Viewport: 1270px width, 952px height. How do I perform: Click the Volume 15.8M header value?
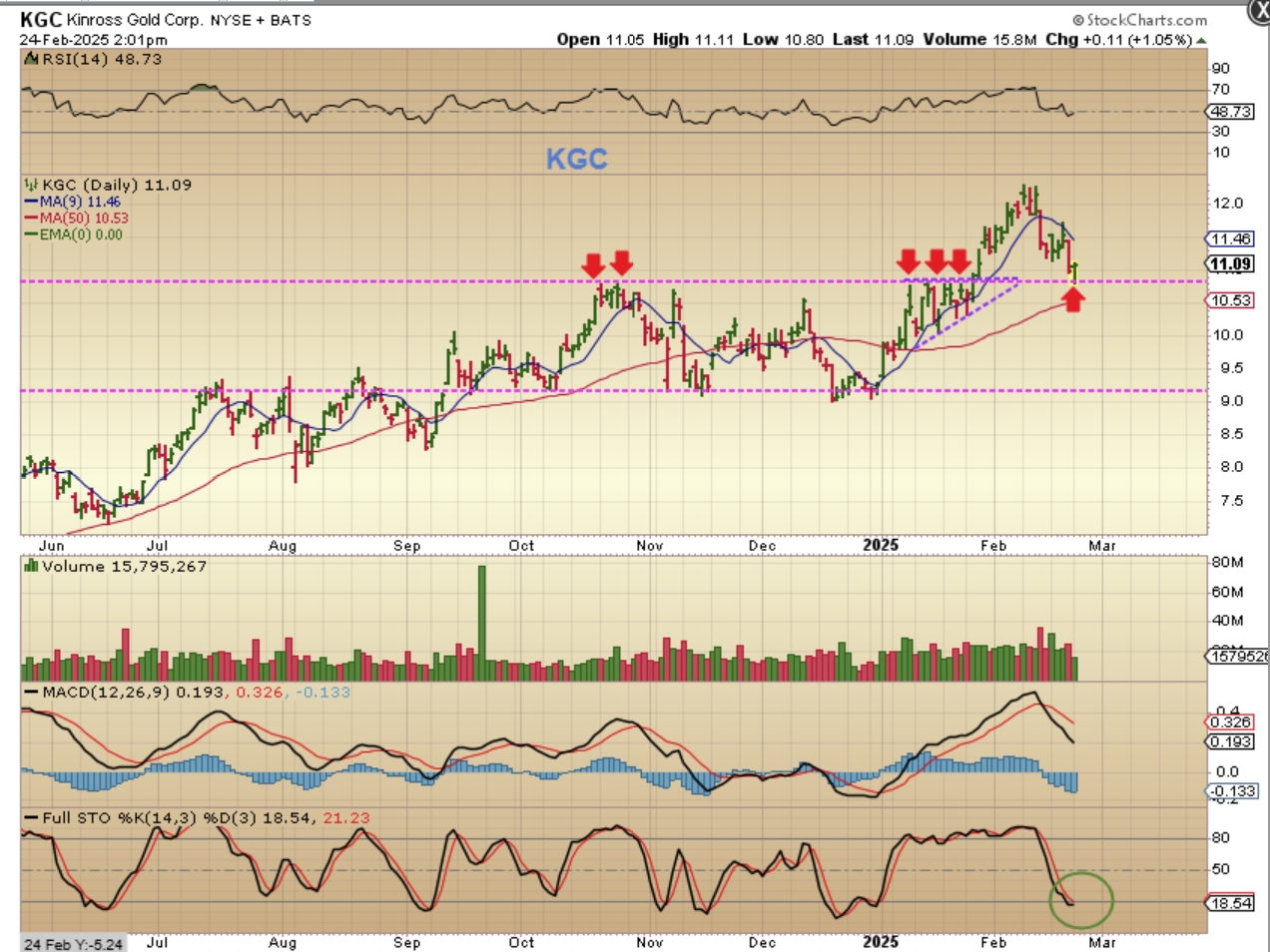point(979,39)
